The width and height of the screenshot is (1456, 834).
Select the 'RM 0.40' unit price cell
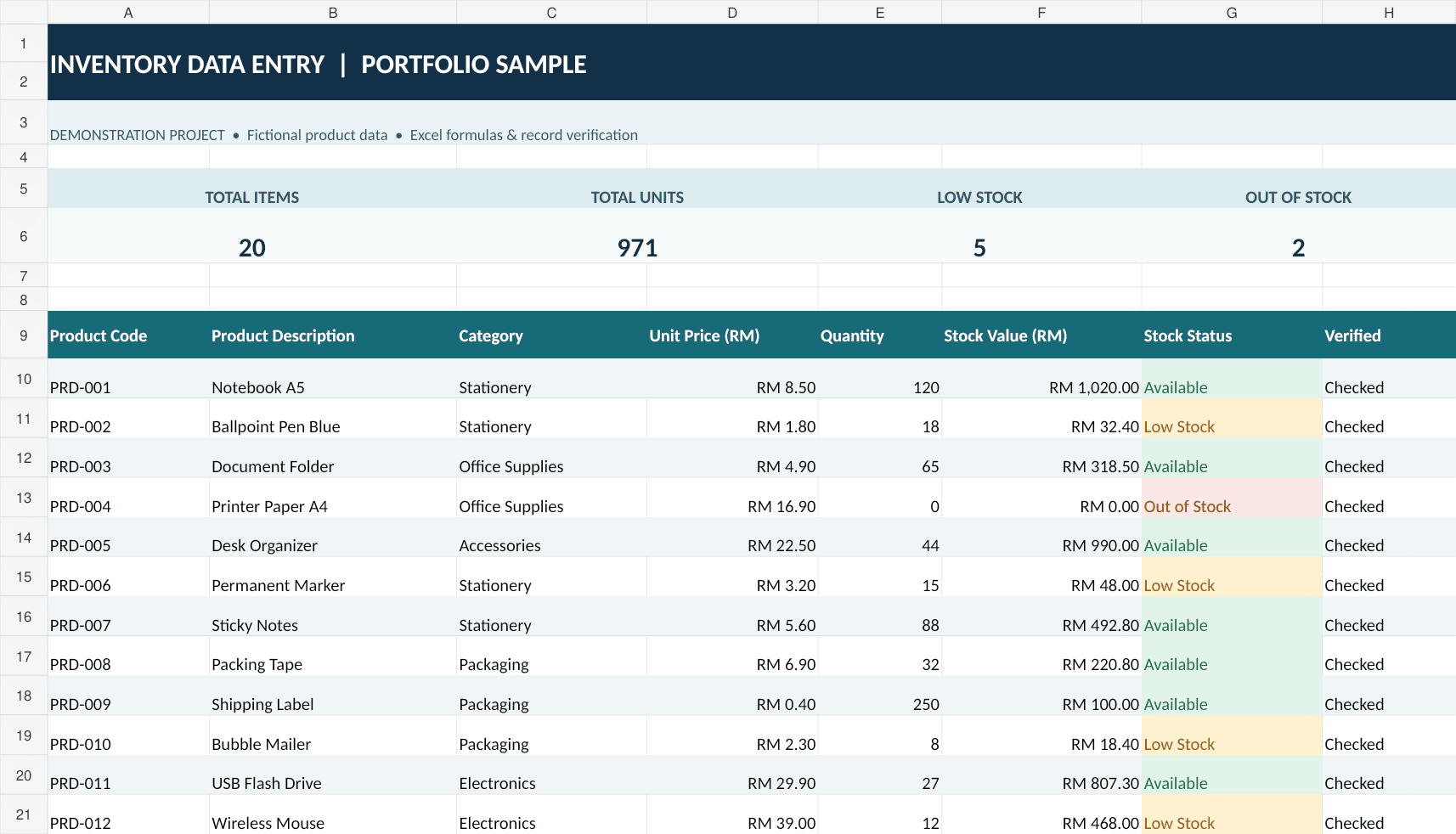pos(732,696)
